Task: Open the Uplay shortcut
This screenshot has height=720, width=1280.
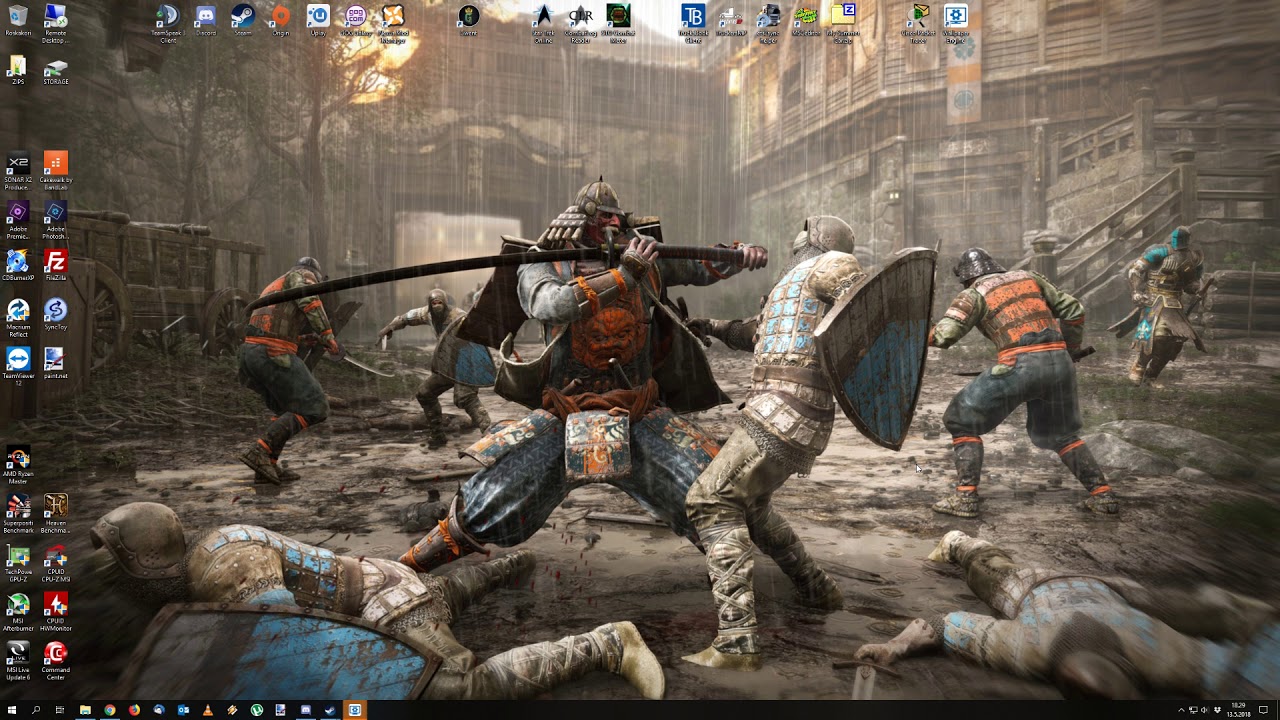Action: [x=318, y=18]
